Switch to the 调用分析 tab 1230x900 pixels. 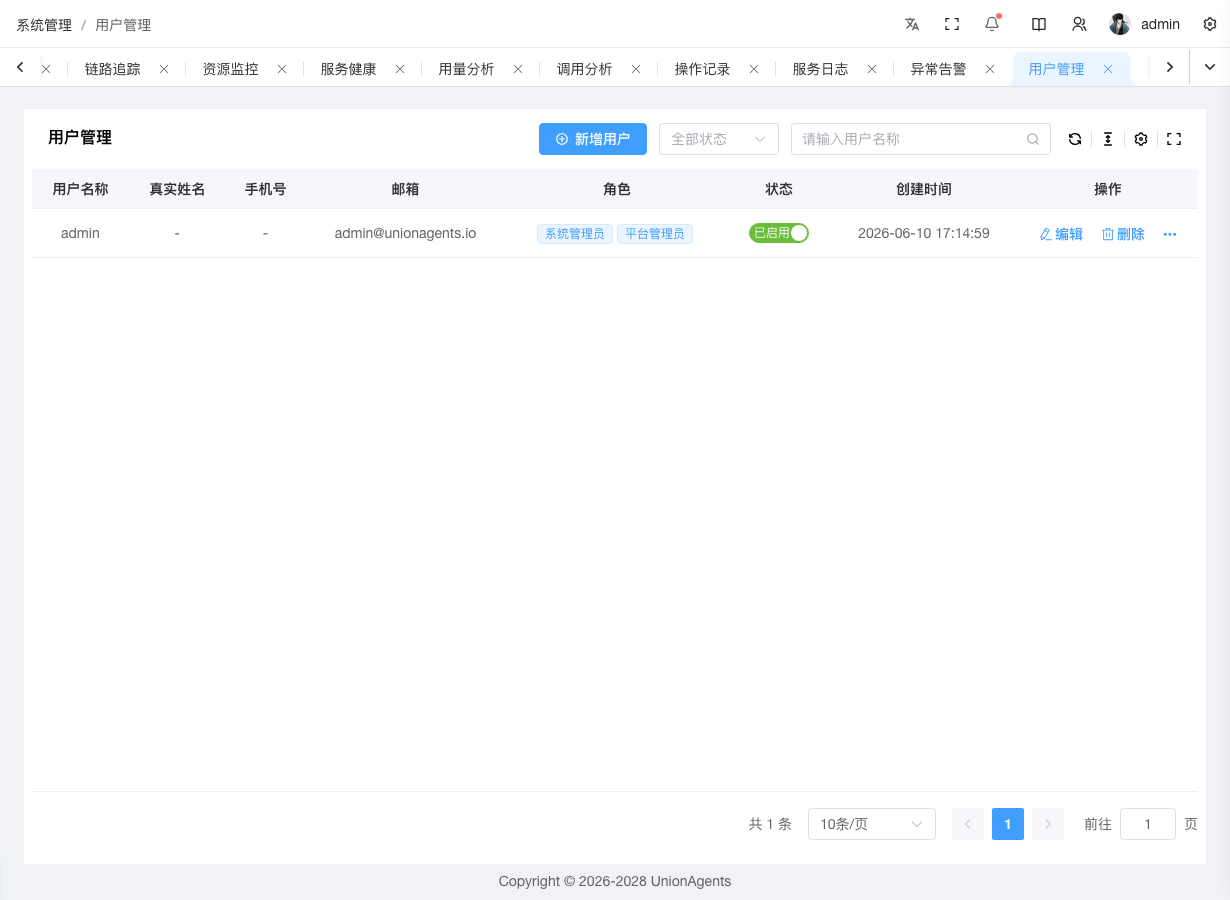point(584,69)
